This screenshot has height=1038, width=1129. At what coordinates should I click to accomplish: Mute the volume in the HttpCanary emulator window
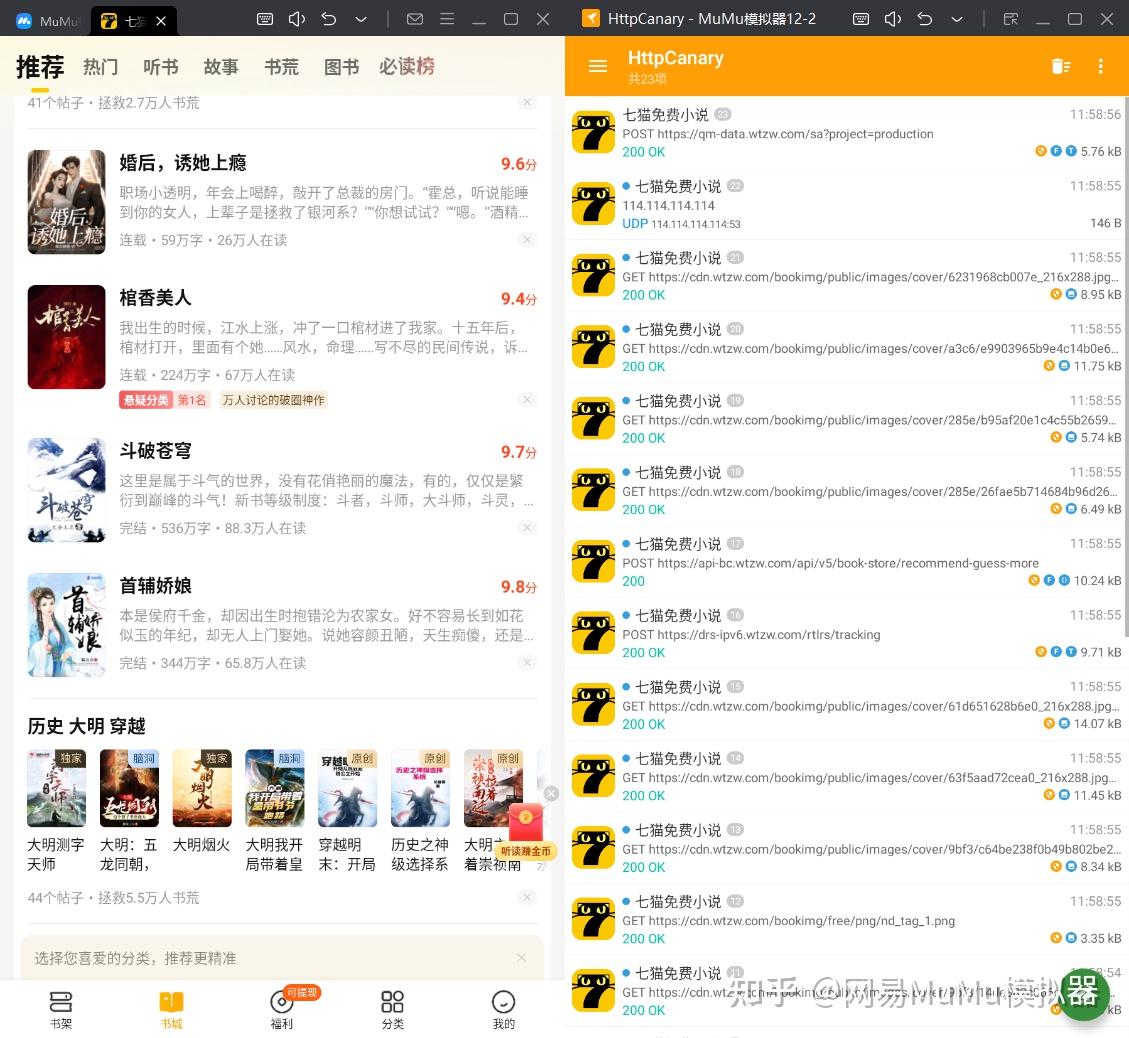[x=893, y=19]
